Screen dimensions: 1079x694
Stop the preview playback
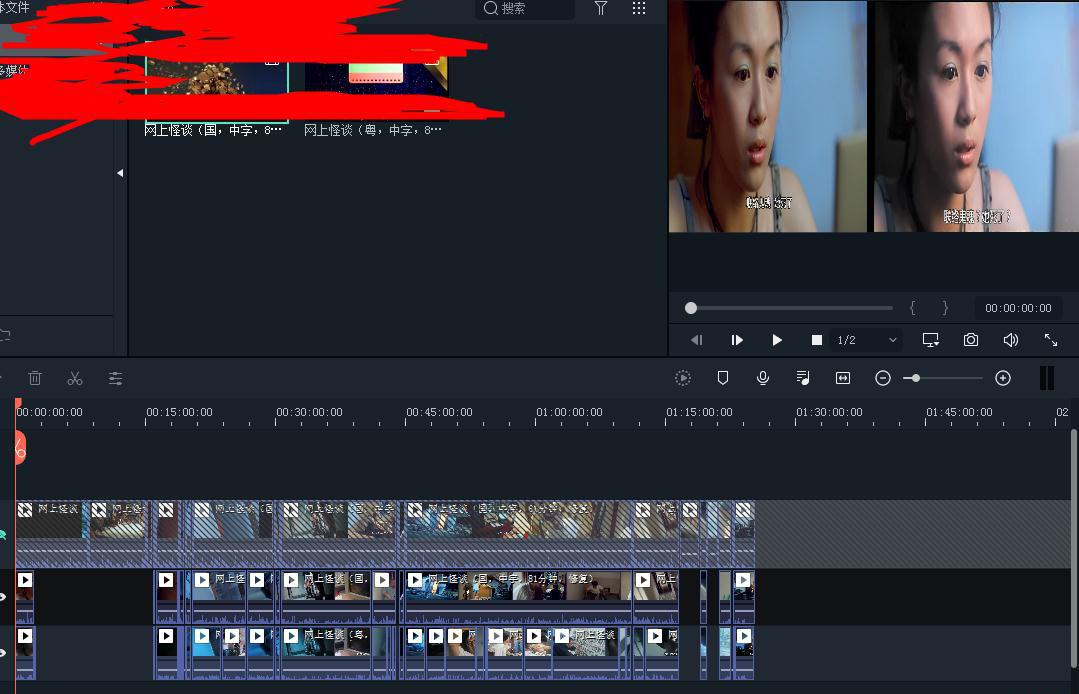coord(817,340)
